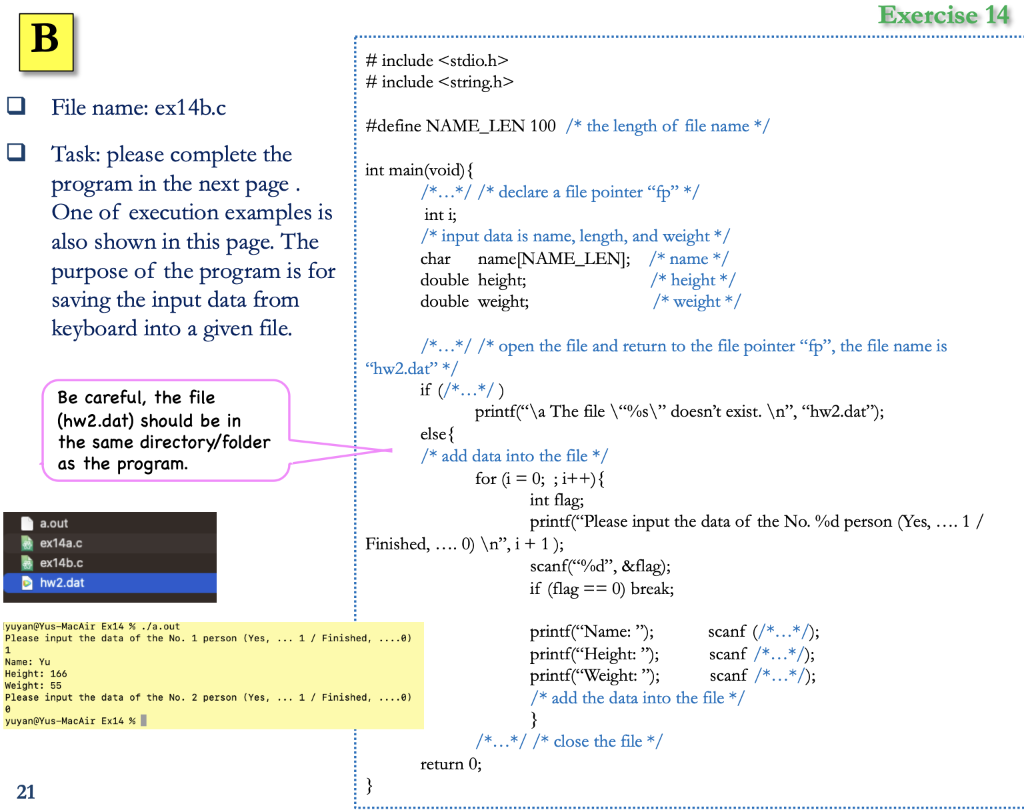Click the 'if (flag == 0) break;' line
The height and width of the screenshot is (812, 1024).
[601, 589]
